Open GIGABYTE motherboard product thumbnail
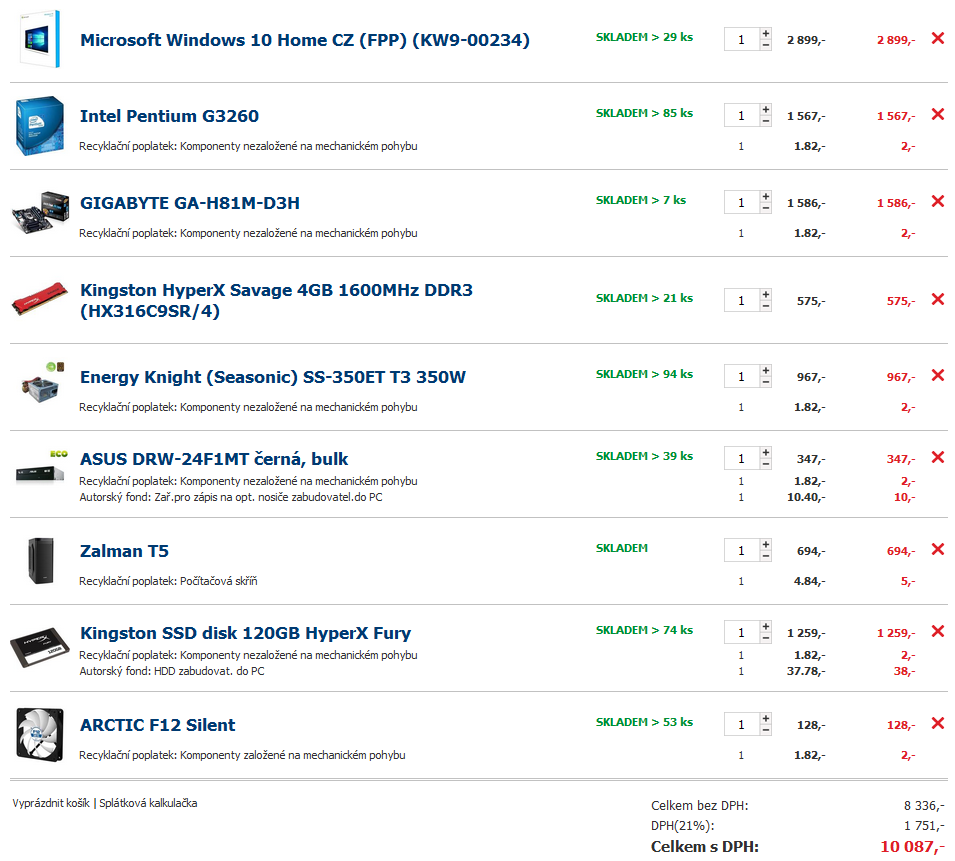 point(40,213)
